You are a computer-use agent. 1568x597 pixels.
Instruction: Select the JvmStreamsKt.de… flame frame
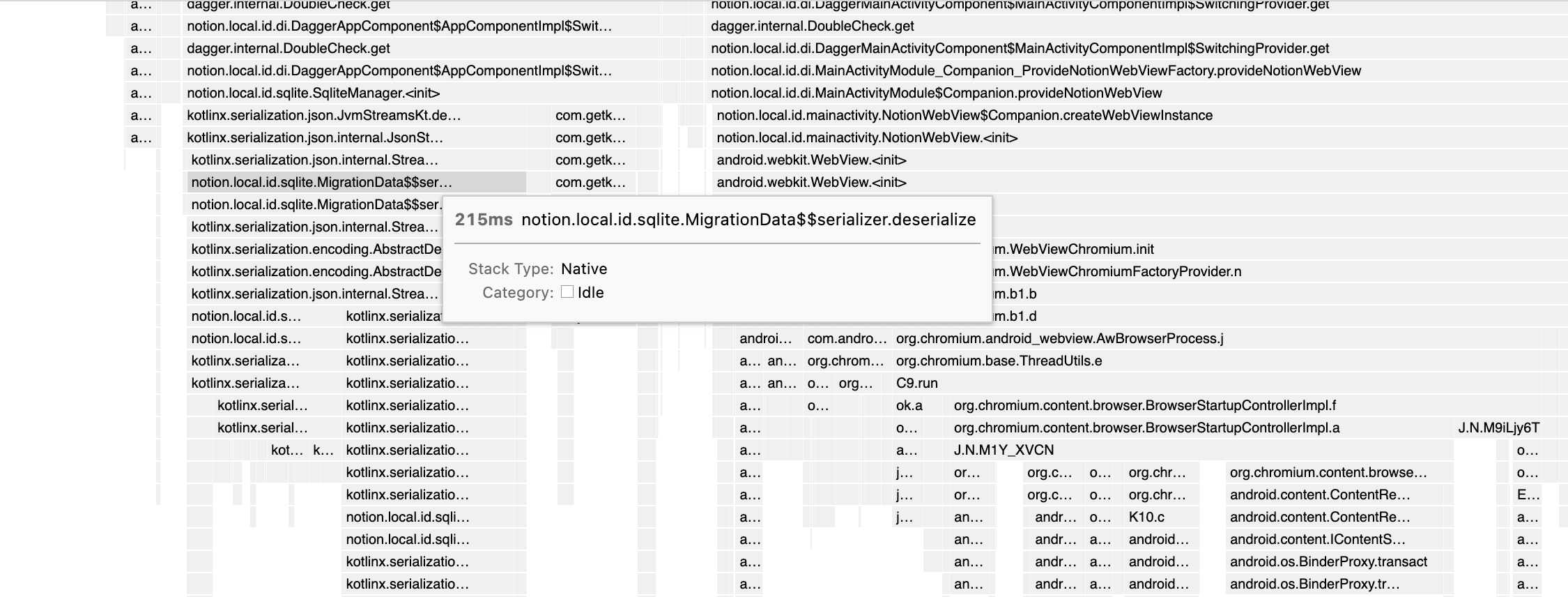(324, 116)
